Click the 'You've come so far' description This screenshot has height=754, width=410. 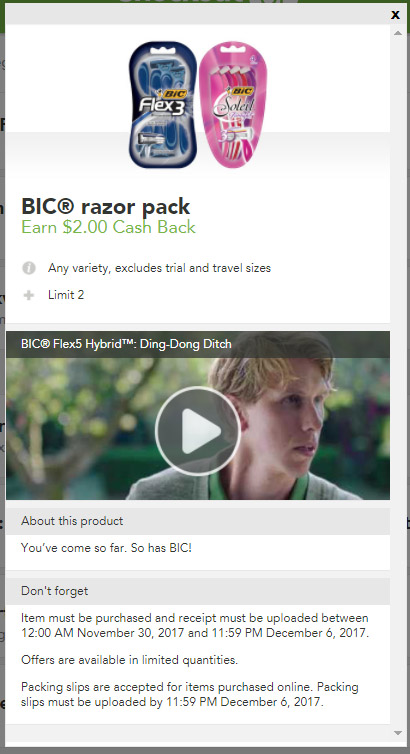(106, 548)
